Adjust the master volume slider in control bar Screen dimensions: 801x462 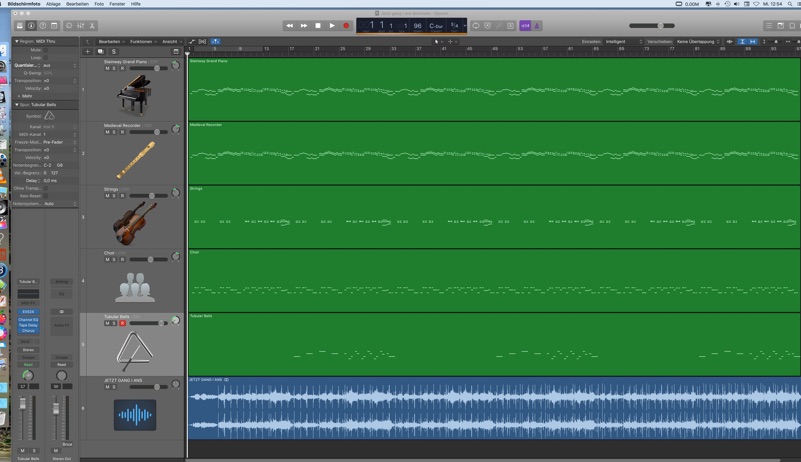click(652, 26)
